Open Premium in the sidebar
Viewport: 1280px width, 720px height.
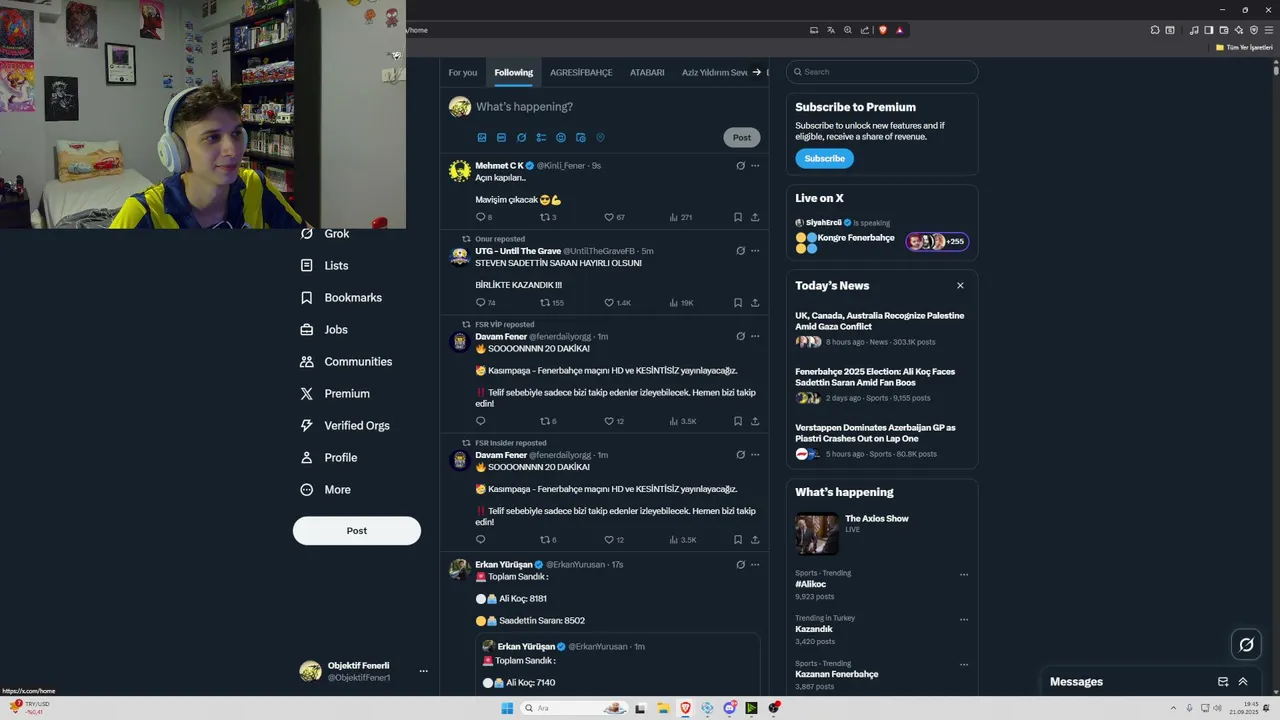[335, 394]
